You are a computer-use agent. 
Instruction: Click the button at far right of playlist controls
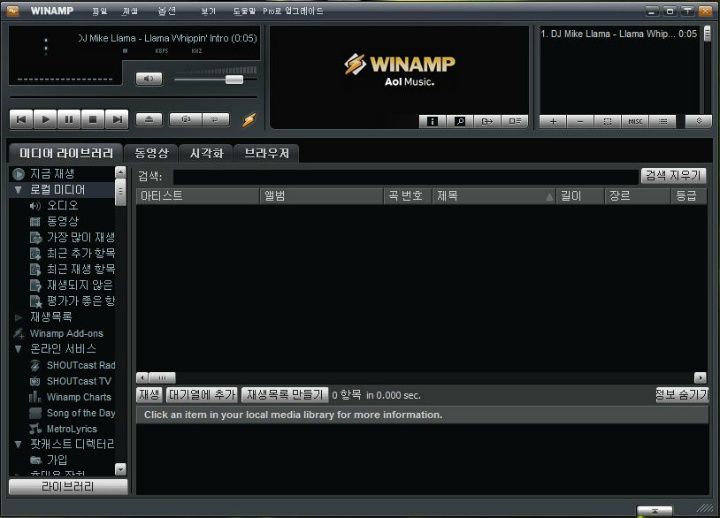tap(698, 121)
